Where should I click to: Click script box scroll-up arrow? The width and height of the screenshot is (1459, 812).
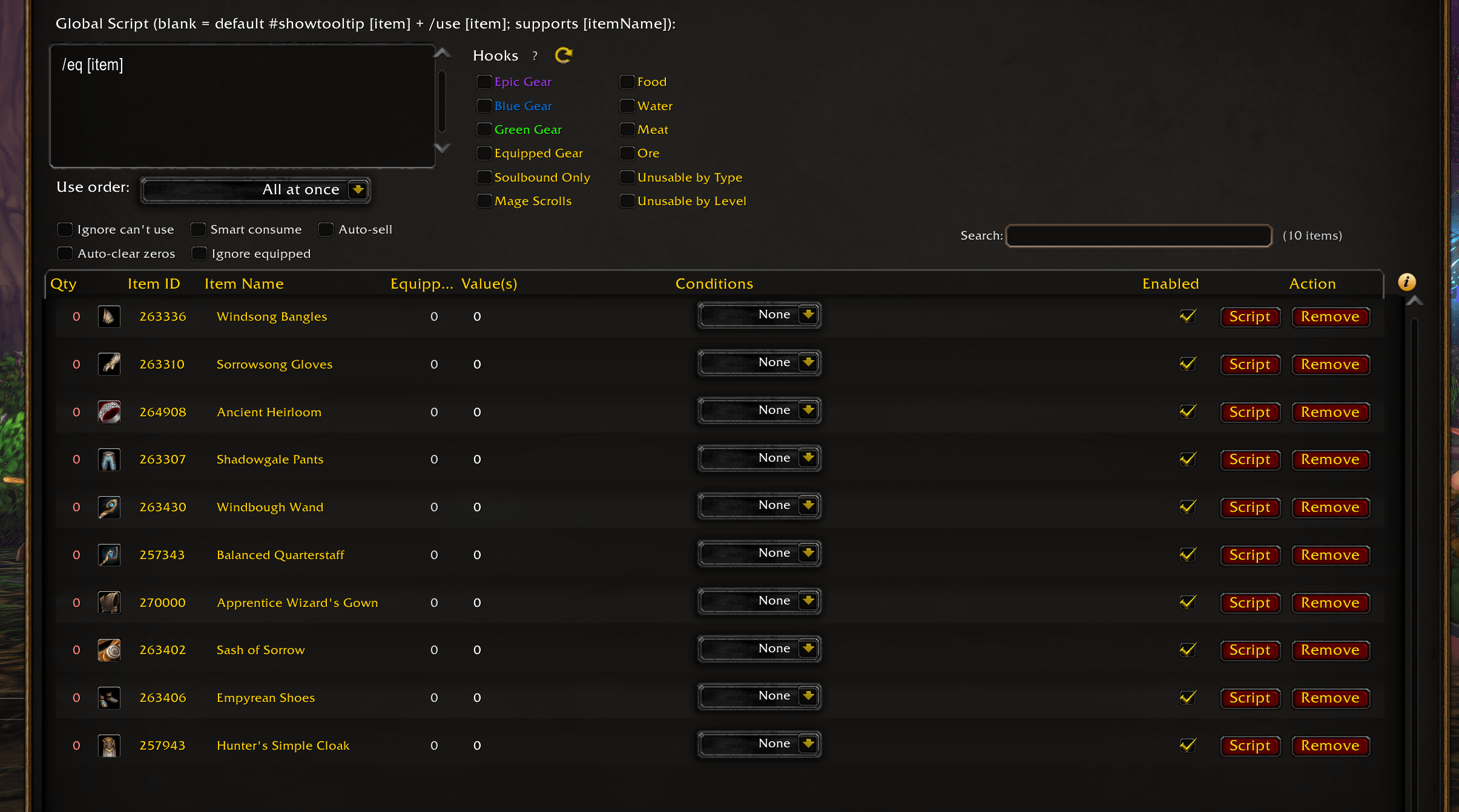click(443, 53)
